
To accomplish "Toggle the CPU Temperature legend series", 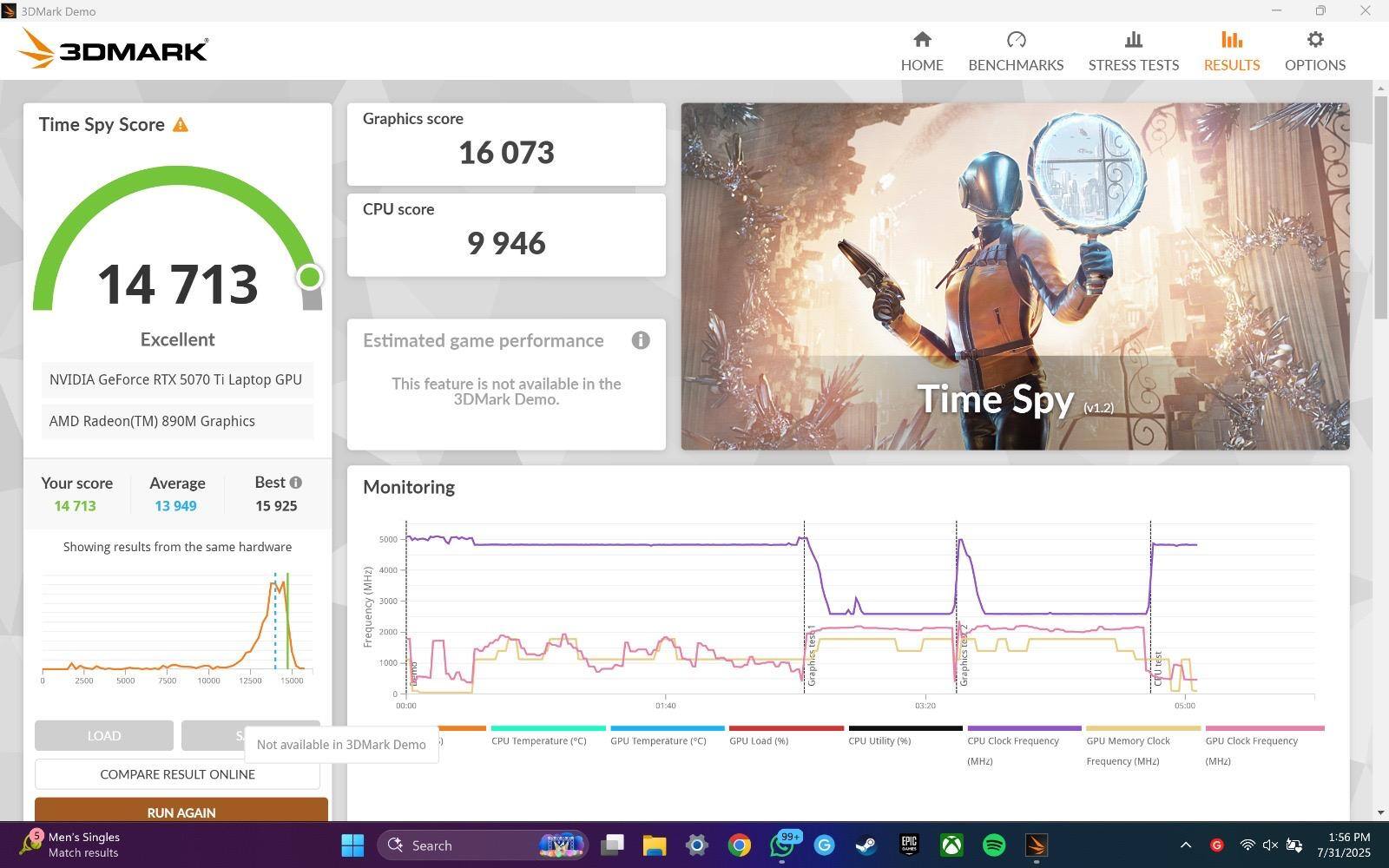I will click(x=538, y=740).
